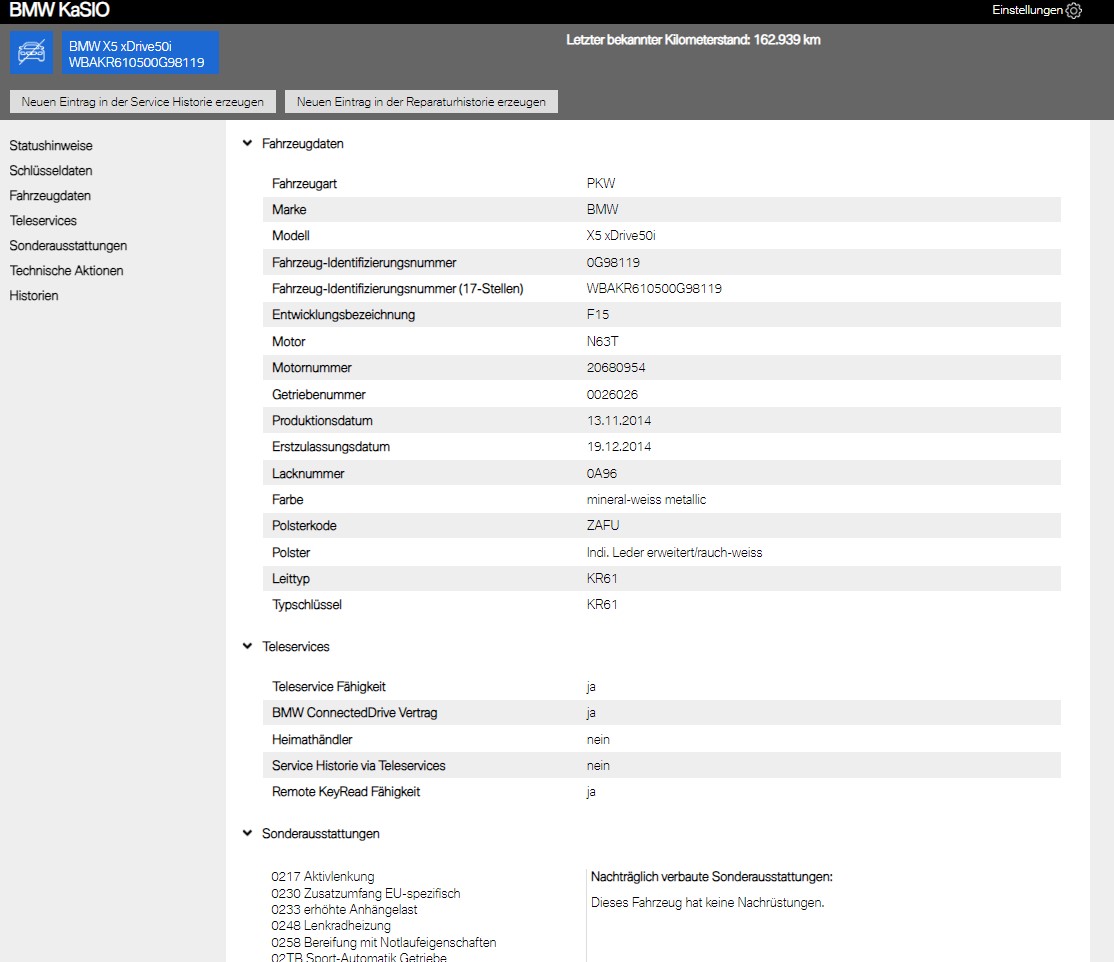Viewport: 1114px width, 962px height.
Task: Select the Motor value N63T
Action: tap(602, 342)
